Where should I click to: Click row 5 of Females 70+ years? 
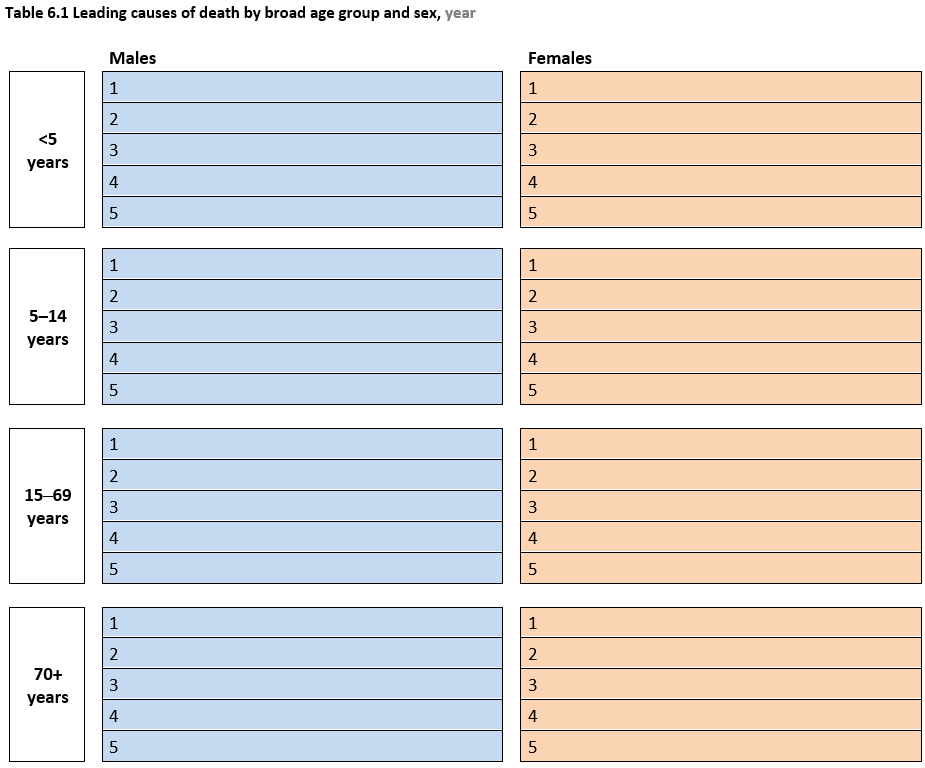[x=721, y=746]
